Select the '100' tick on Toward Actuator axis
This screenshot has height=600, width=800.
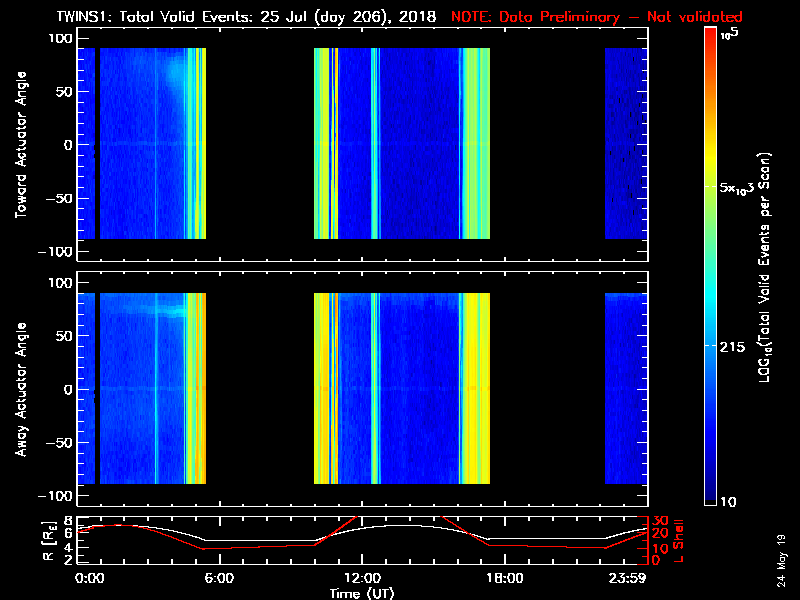61,39
